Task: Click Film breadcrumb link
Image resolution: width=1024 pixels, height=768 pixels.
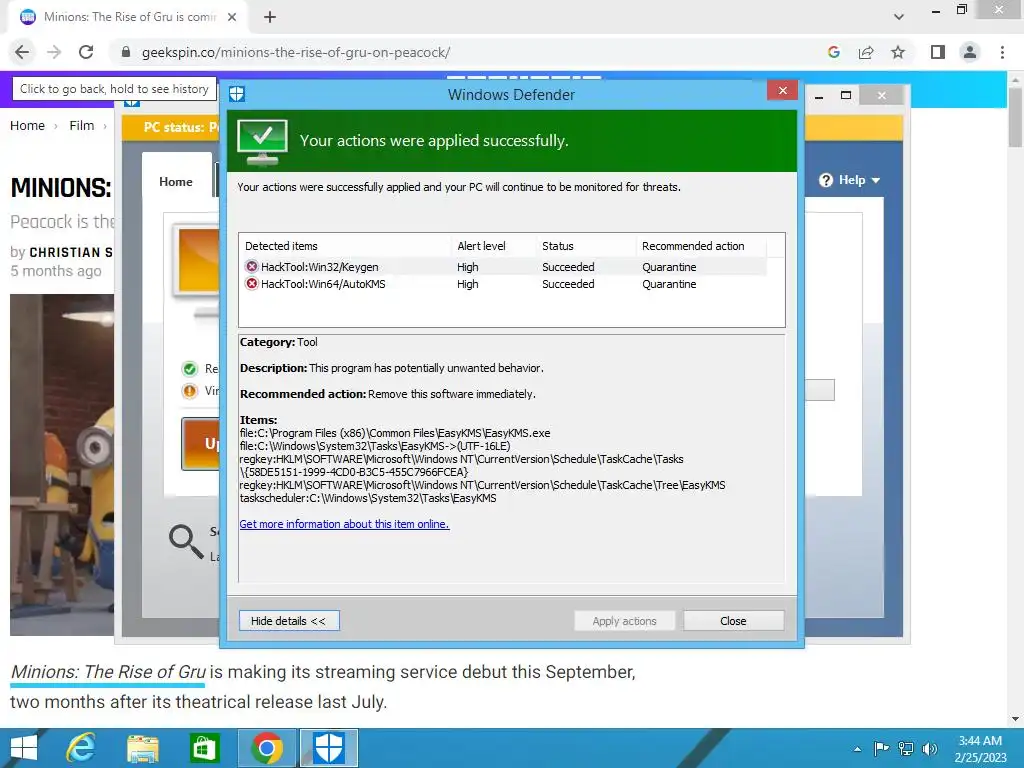Action: tap(82, 125)
